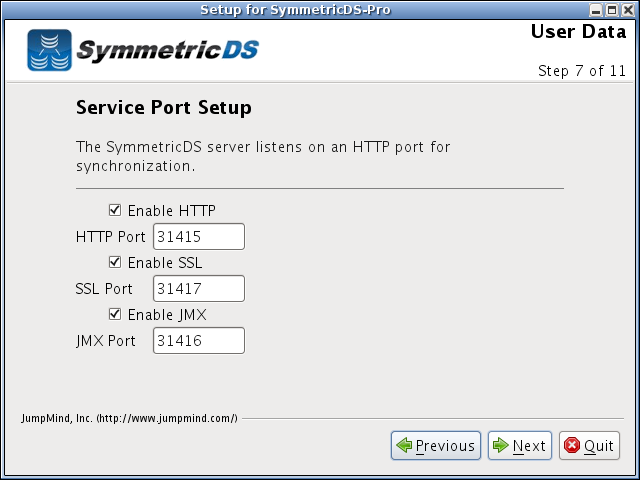
Task: Click the SymmetricDS database logo icon
Action: 49,50
